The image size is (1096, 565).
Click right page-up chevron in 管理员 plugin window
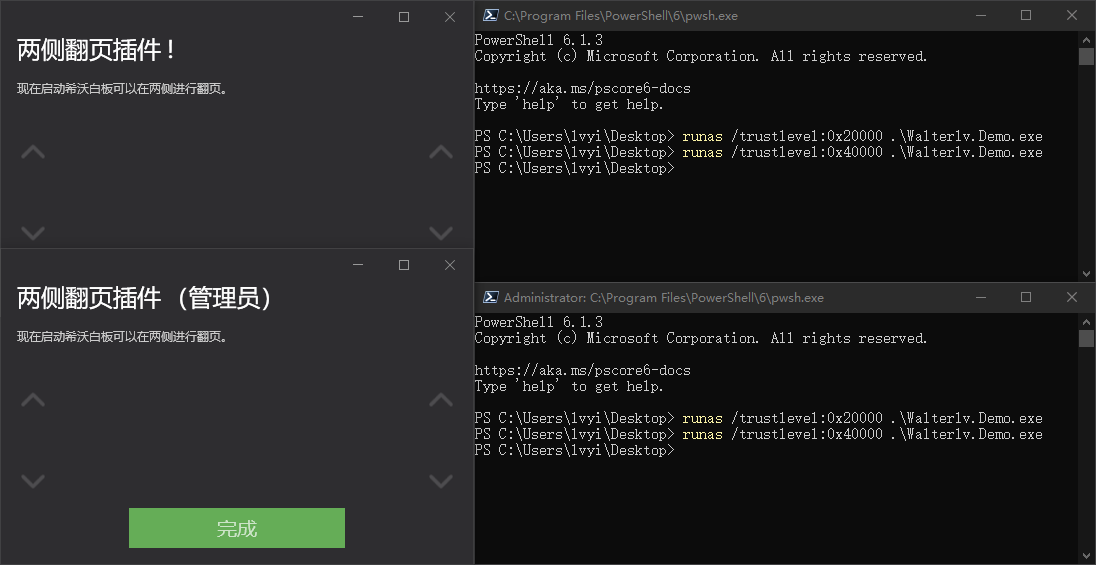tap(441, 400)
